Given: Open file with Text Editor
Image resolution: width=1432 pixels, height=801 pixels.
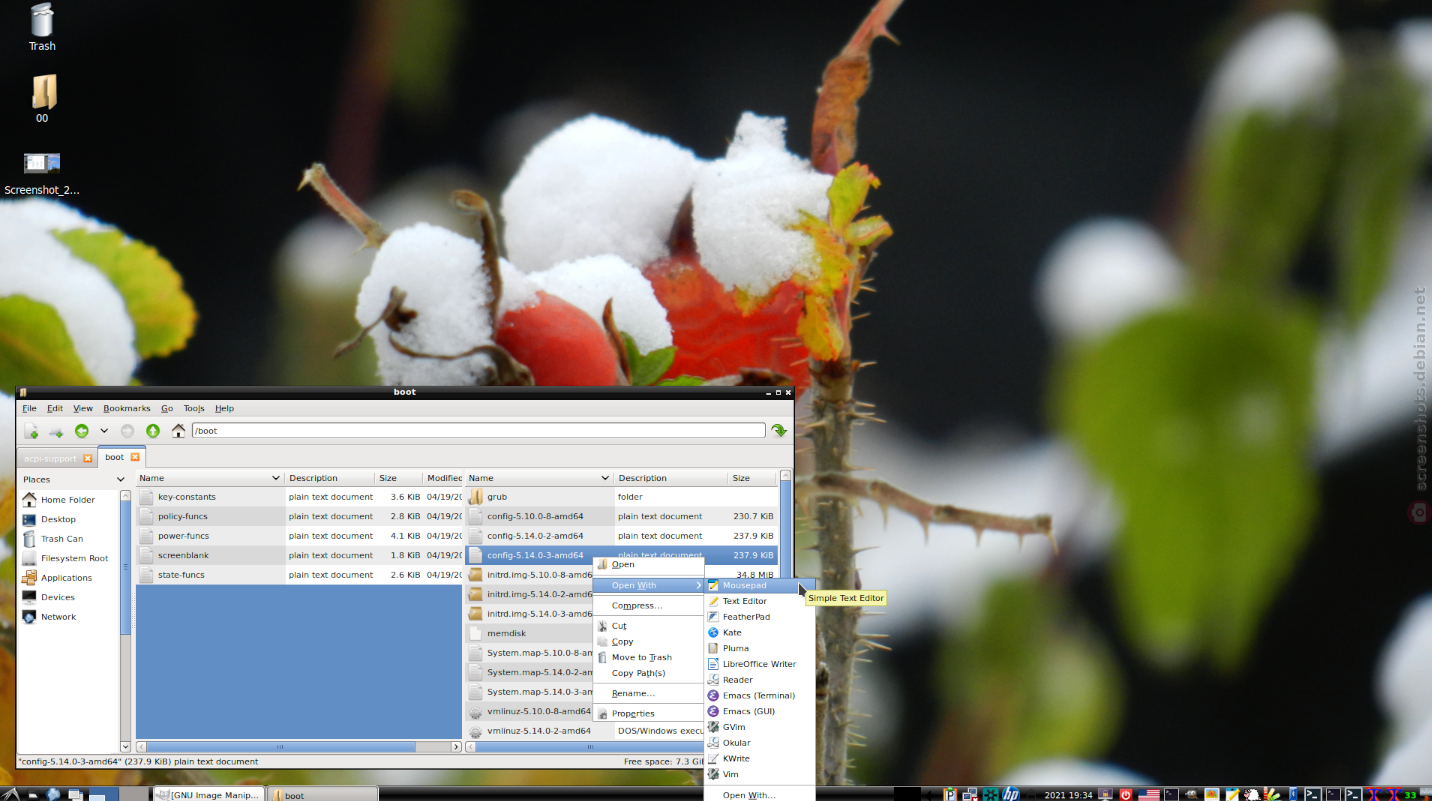Looking at the screenshot, I should (759, 602).
